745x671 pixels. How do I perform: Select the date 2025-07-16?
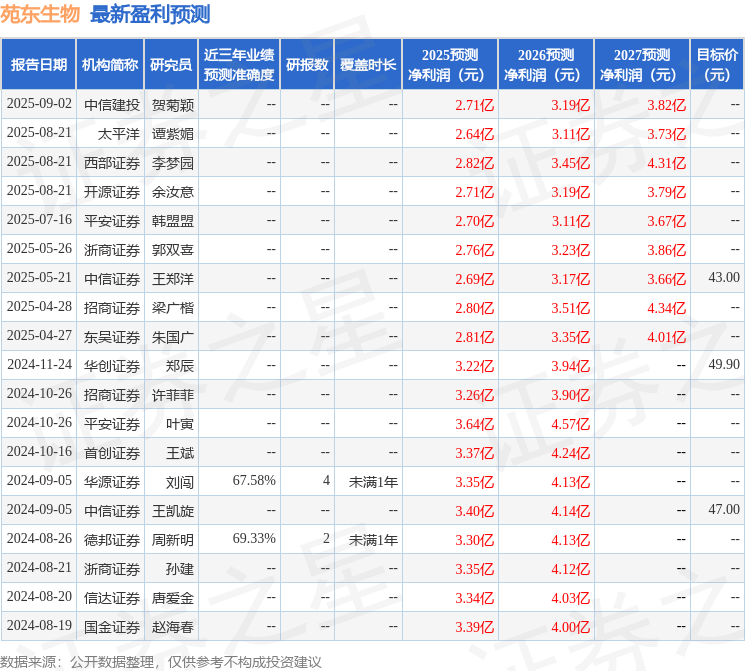[39, 220]
